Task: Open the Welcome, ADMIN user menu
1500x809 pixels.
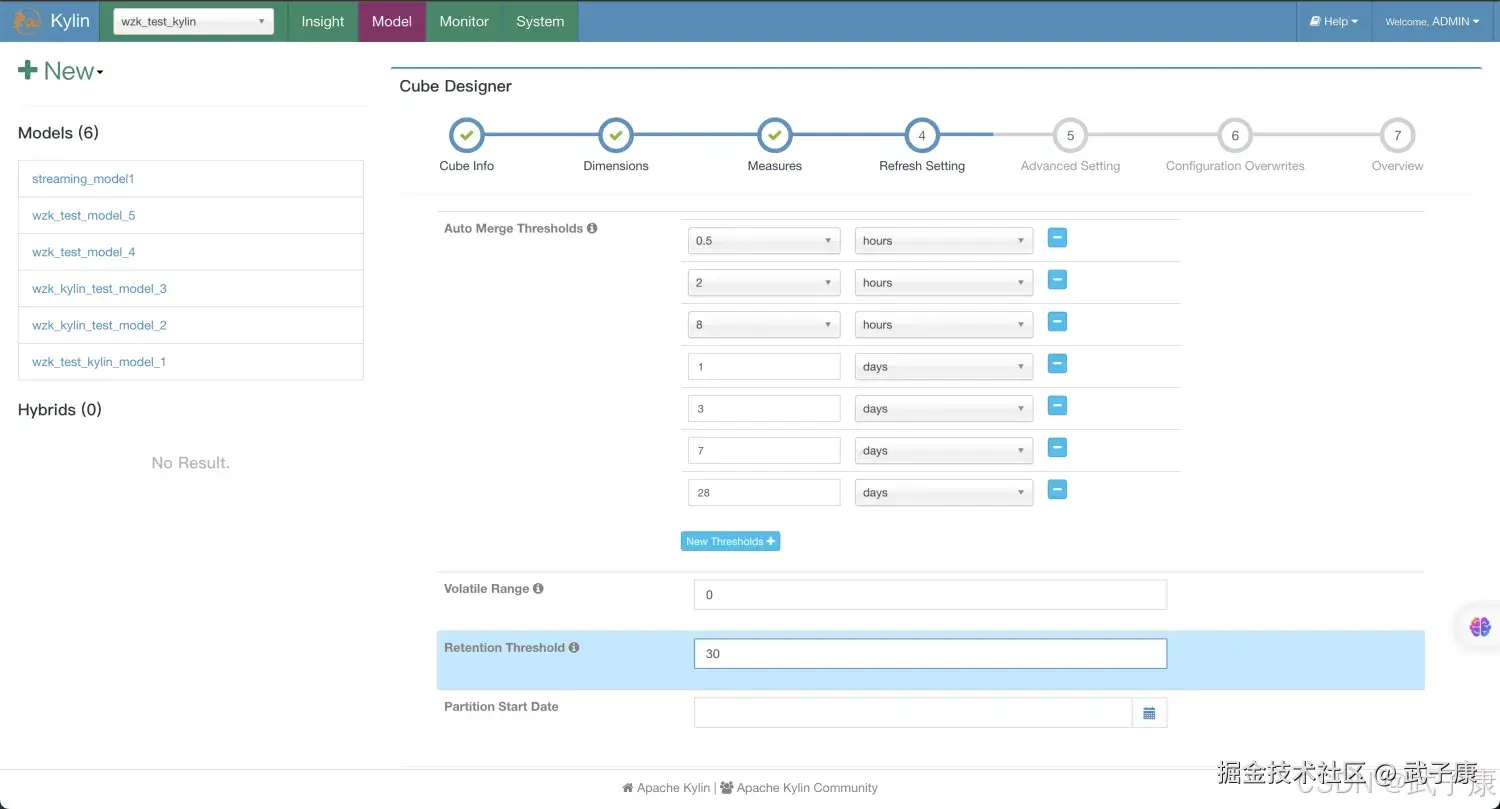Action: tap(1432, 21)
